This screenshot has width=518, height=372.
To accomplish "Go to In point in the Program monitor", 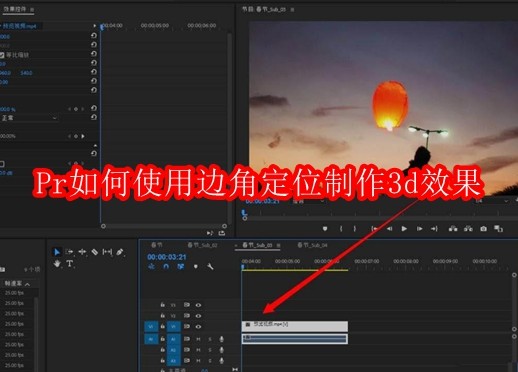I will click(x=374, y=229).
